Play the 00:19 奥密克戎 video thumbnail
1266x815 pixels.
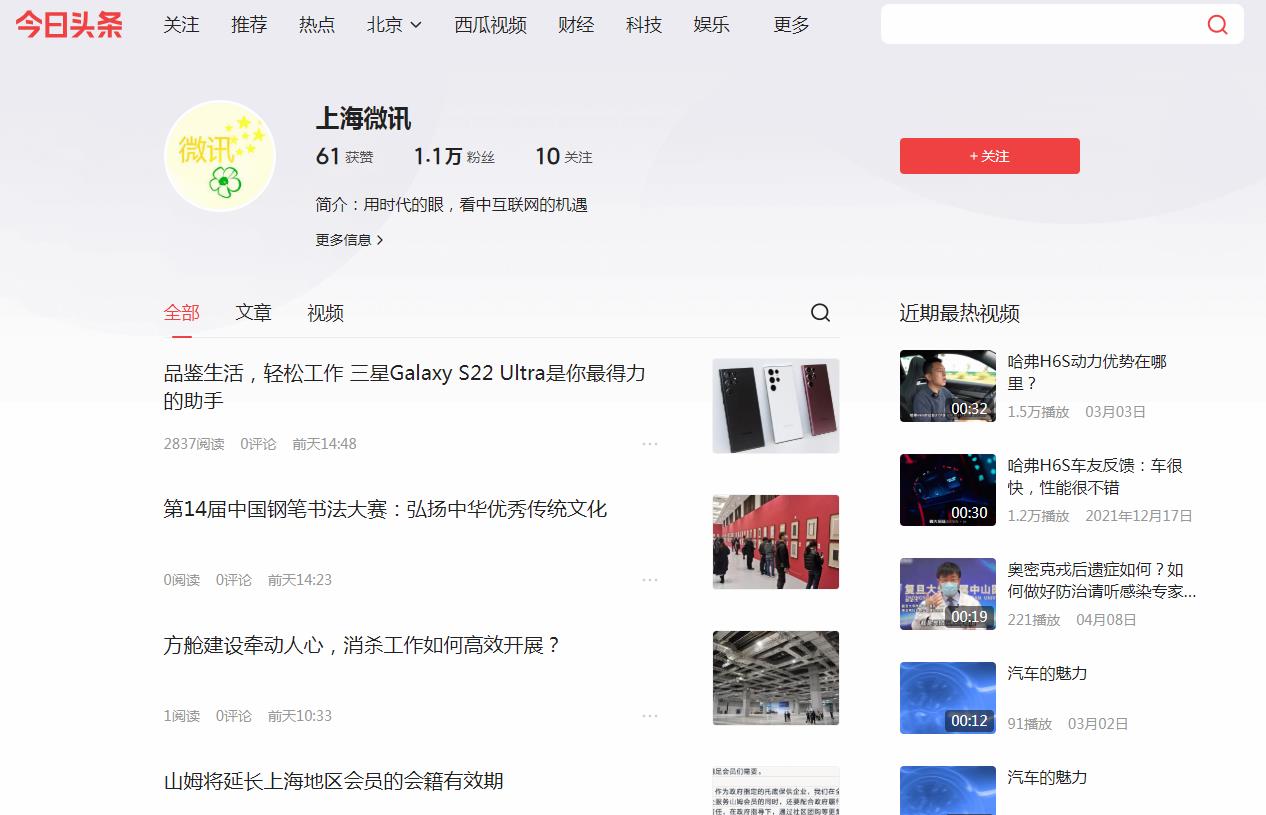pyautogui.click(x=948, y=594)
